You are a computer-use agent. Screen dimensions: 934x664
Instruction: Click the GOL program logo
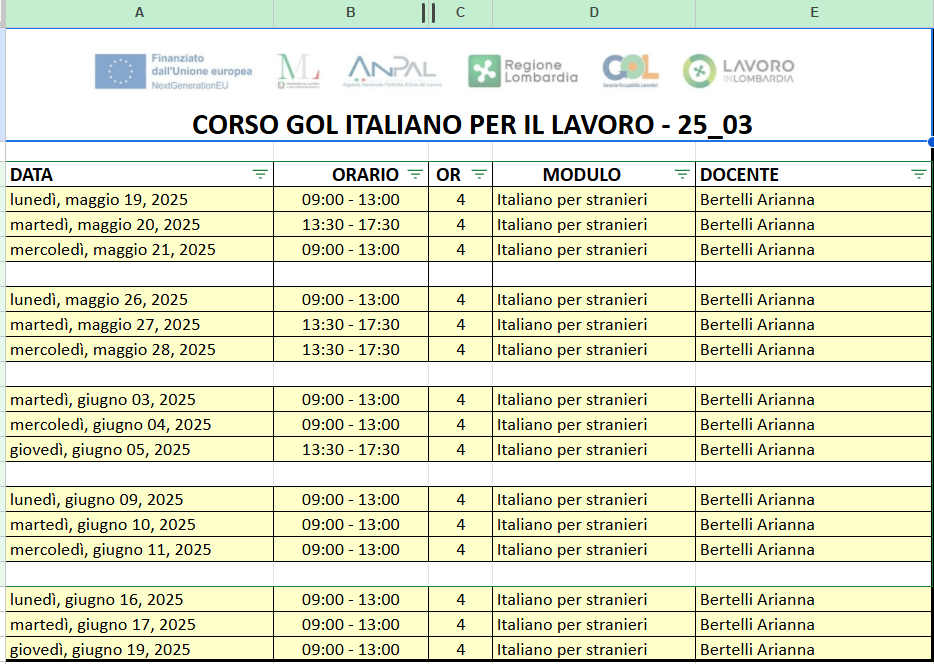[630, 69]
